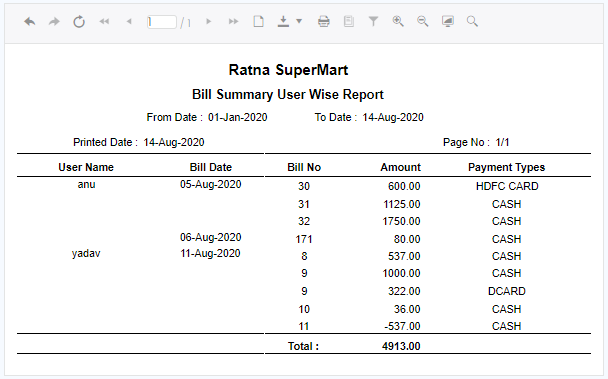This screenshot has height=379, width=608.
Task: Click bill date 11-Aug-2020
Action: pos(211,253)
